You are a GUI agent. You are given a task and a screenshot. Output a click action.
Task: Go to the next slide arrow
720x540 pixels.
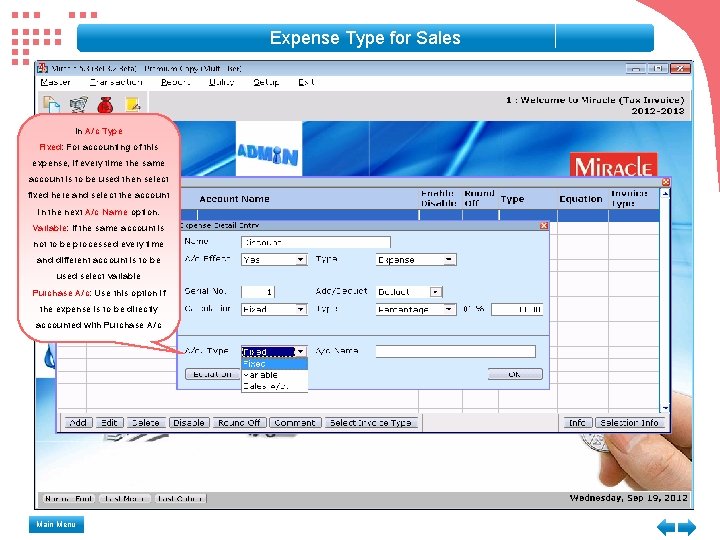(x=687, y=527)
